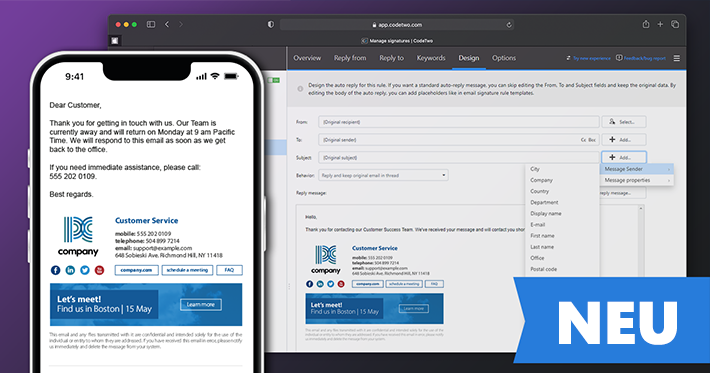Click Cc in the To field

(583, 140)
